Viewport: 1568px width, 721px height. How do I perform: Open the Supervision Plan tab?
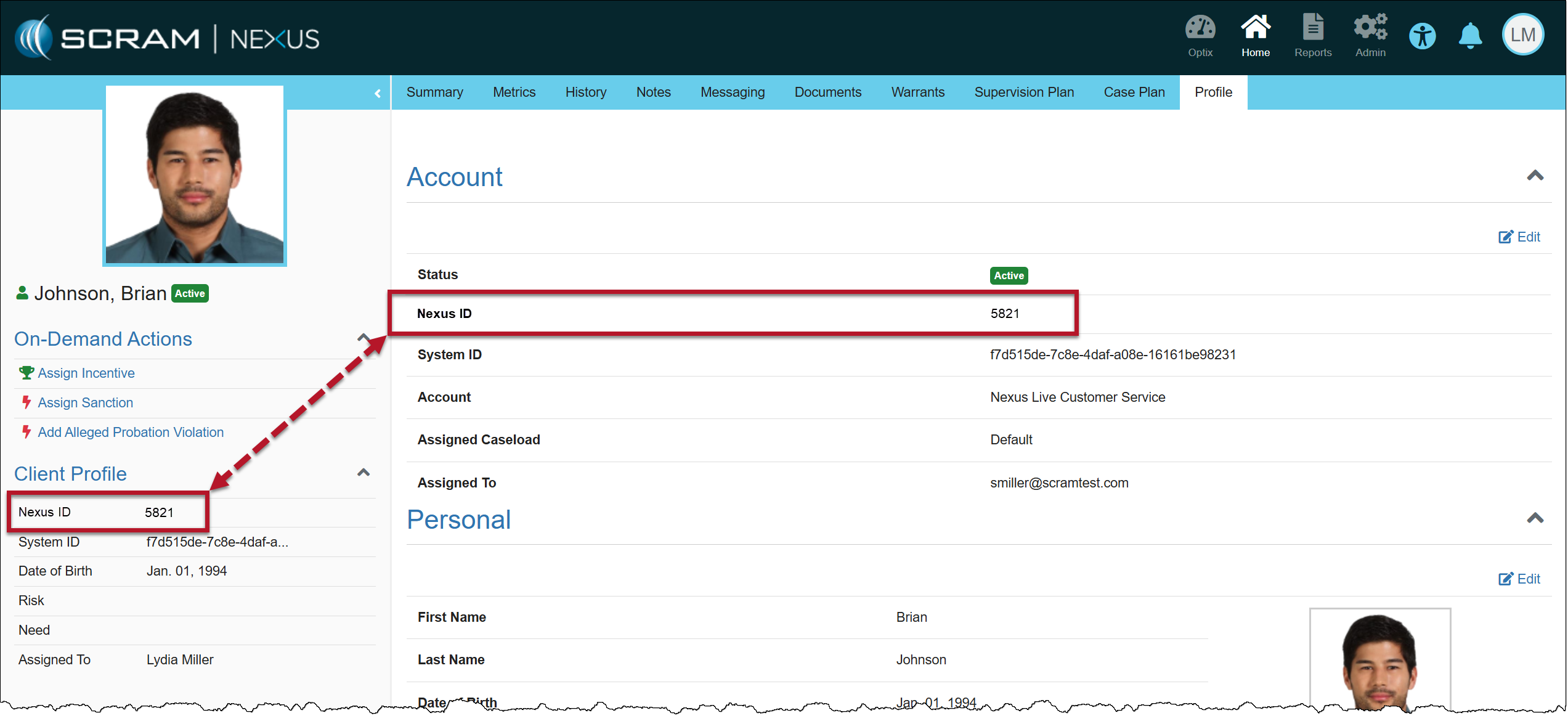coord(1023,92)
